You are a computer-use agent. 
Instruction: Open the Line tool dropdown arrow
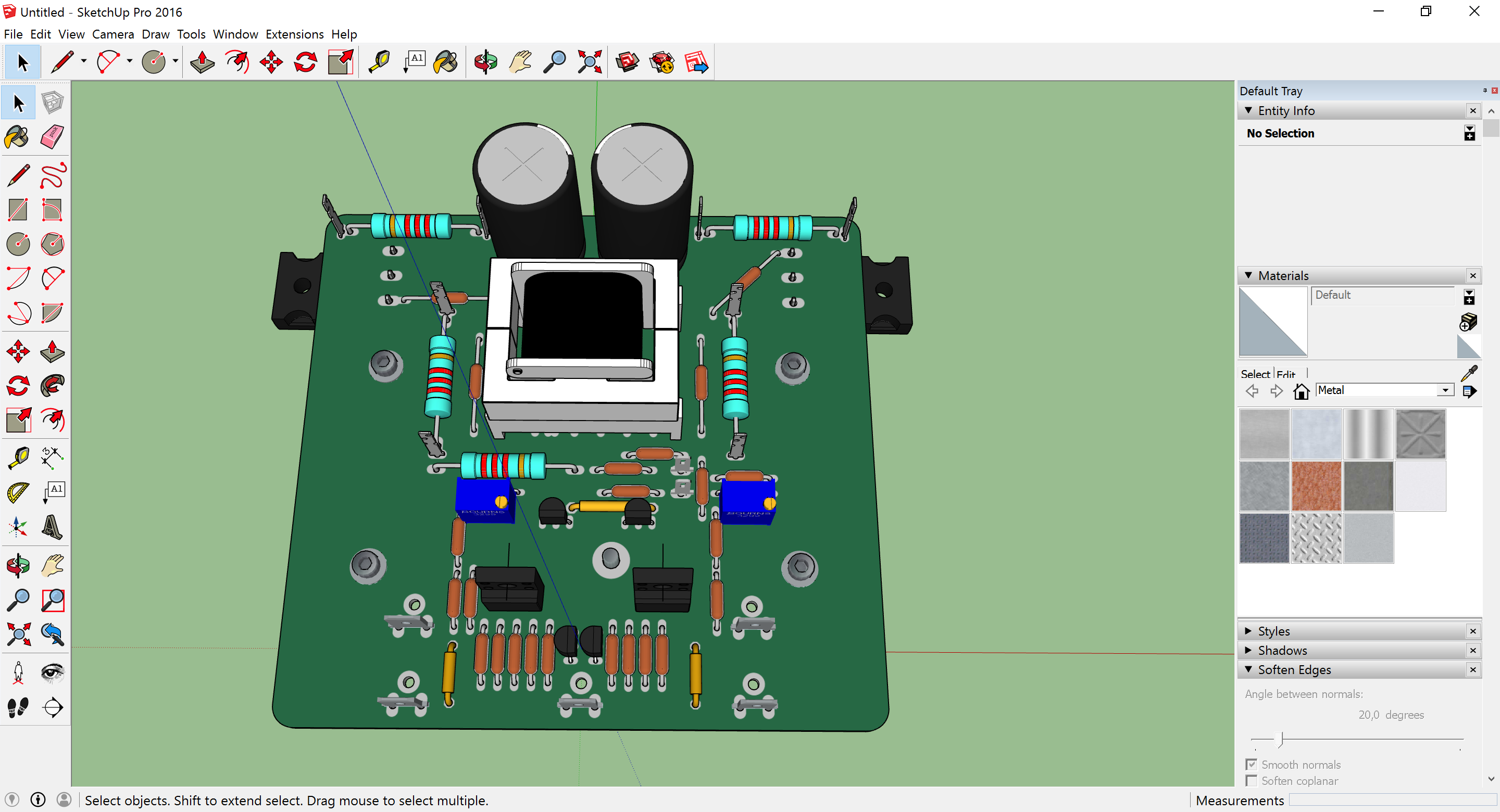pos(84,61)
